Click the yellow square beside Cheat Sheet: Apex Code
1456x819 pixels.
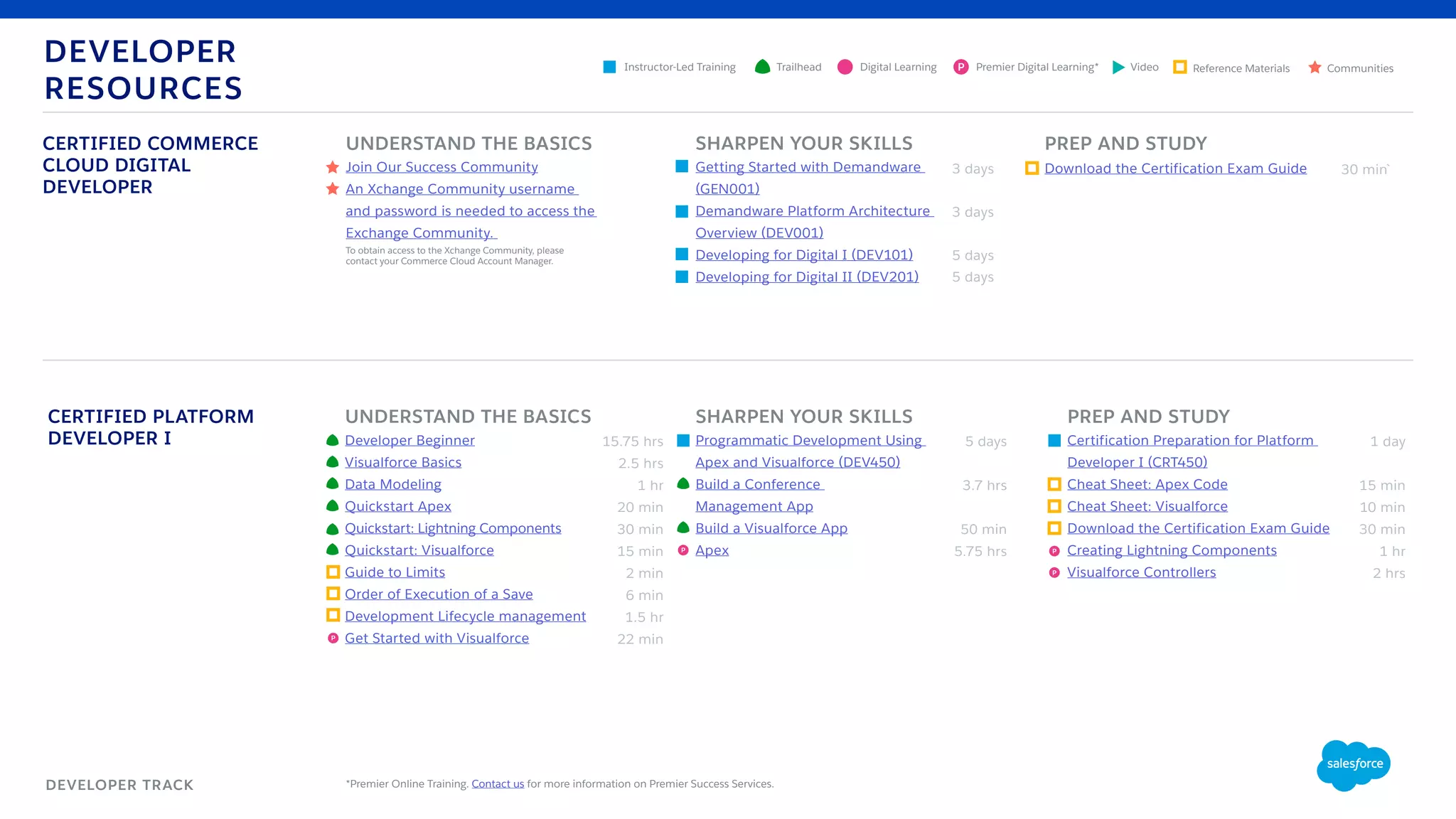coord(1054,484)
